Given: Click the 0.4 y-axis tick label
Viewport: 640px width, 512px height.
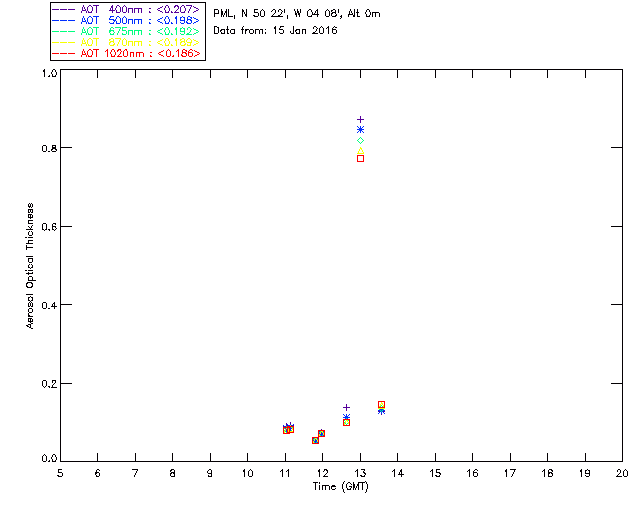Looking at the screenshot, I should [x=49, y=305].
